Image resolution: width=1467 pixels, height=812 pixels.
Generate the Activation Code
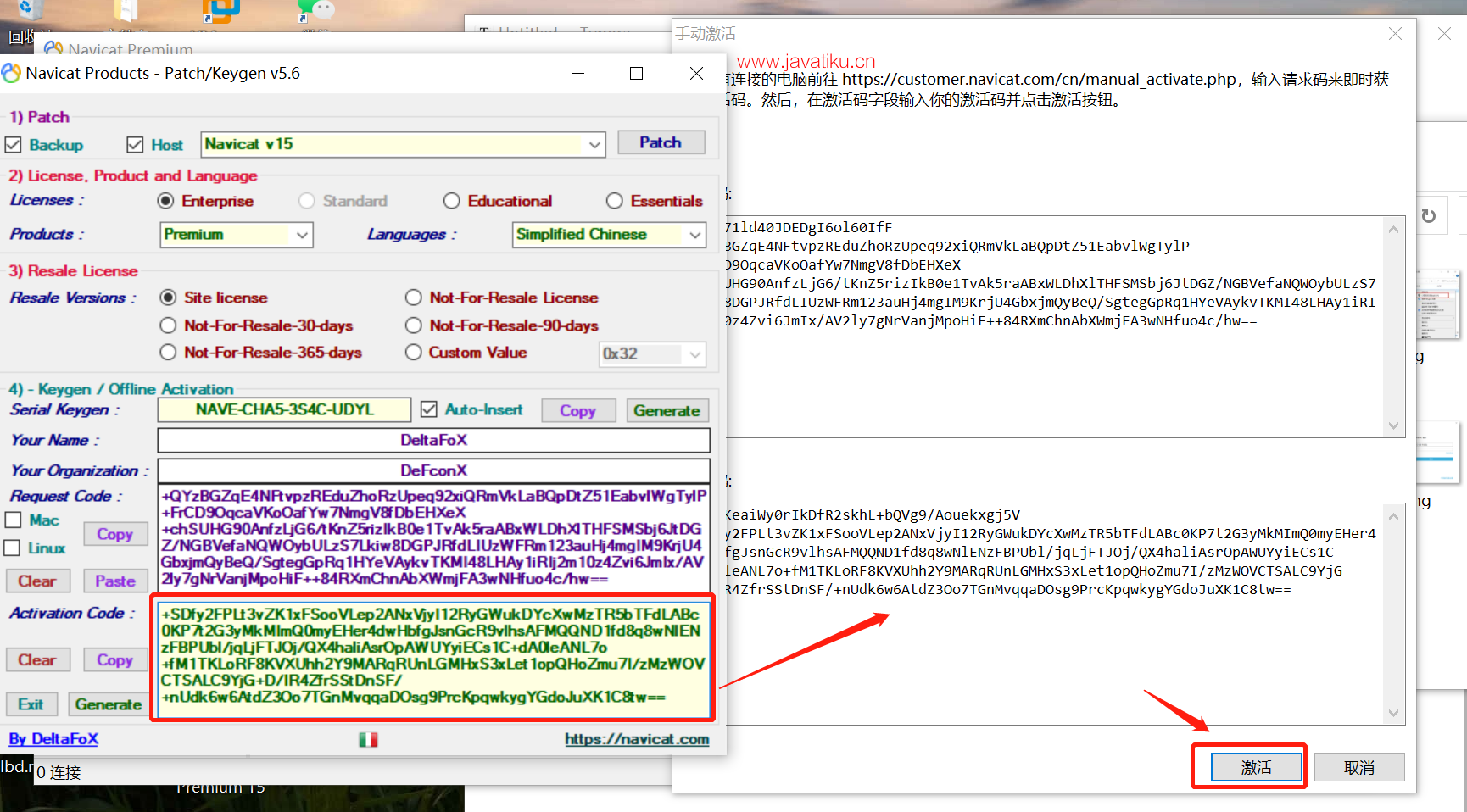coord(109,704)
